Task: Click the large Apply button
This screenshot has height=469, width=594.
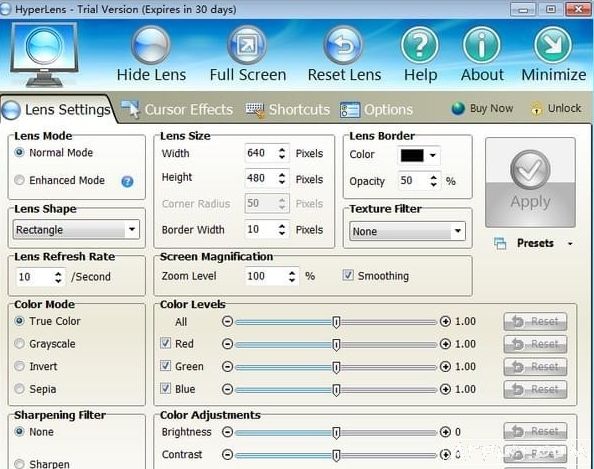Action: click(530, 182)
